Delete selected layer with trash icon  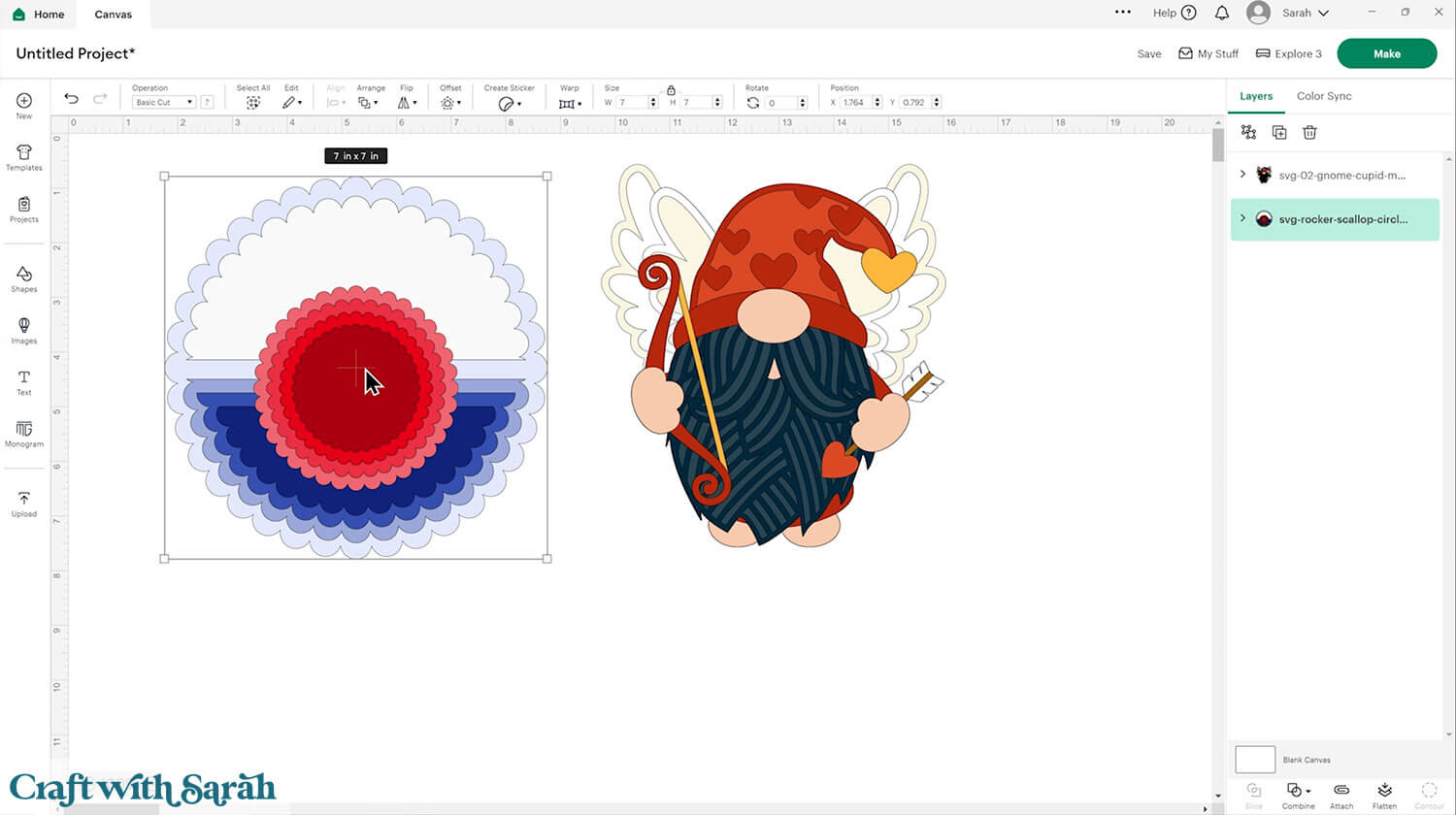pos(1309,132)
